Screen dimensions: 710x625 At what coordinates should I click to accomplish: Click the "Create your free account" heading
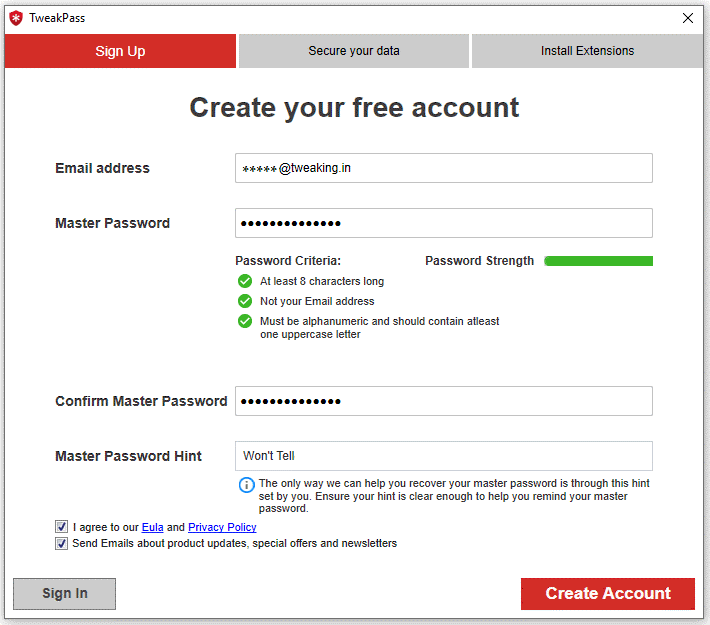pyautogui.click(x=354, y=108)
